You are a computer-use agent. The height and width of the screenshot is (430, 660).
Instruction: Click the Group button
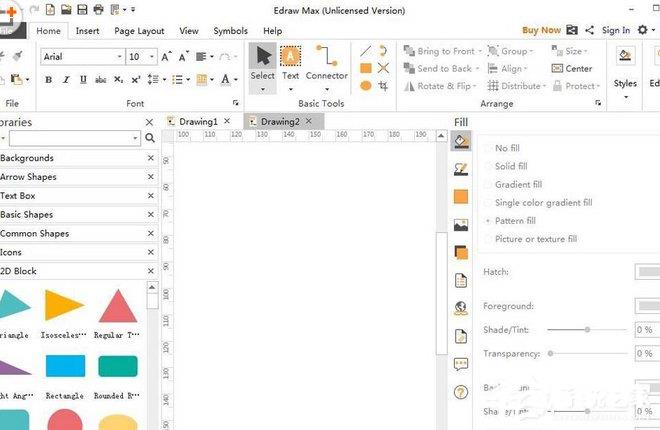tap(510, 51)
